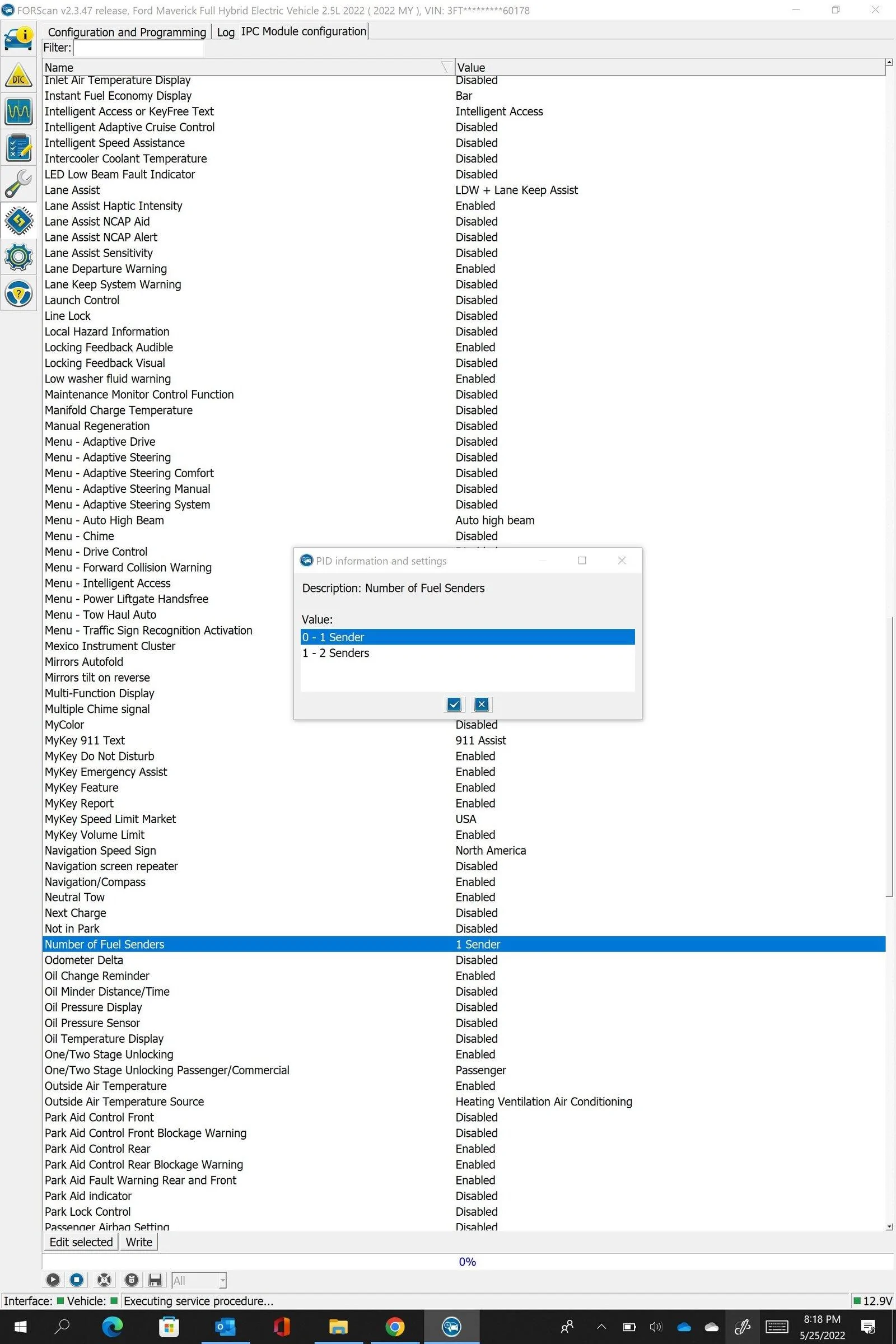
Task: Select the 'Number of Fuel Senders' row
Action: pos(464,944)
